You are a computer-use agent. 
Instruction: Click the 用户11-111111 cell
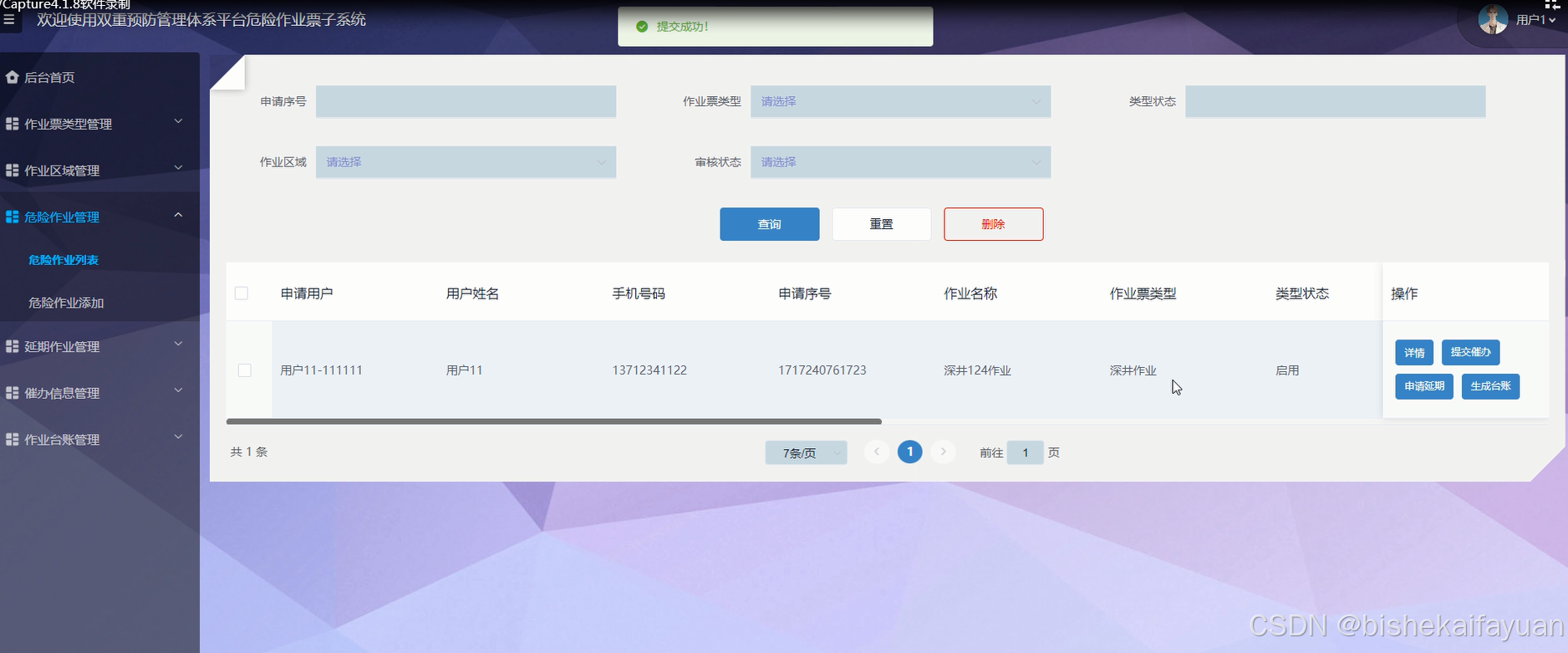point(321,370)
